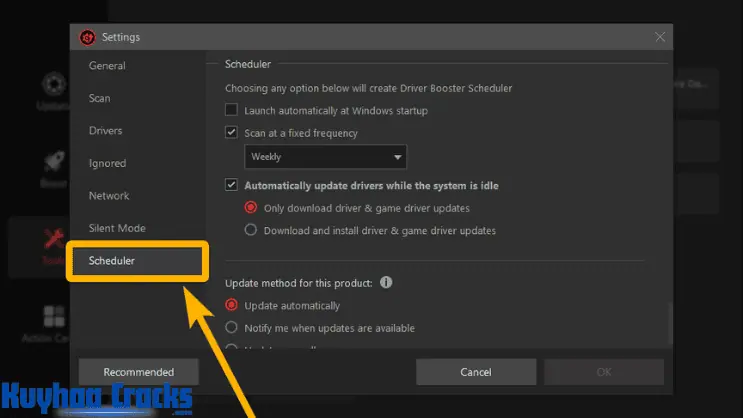The height and width of the screenshot is (418, 743).
Task: Open the Boost rocket icon in background sidebar
Action: (x=50, y=161)
